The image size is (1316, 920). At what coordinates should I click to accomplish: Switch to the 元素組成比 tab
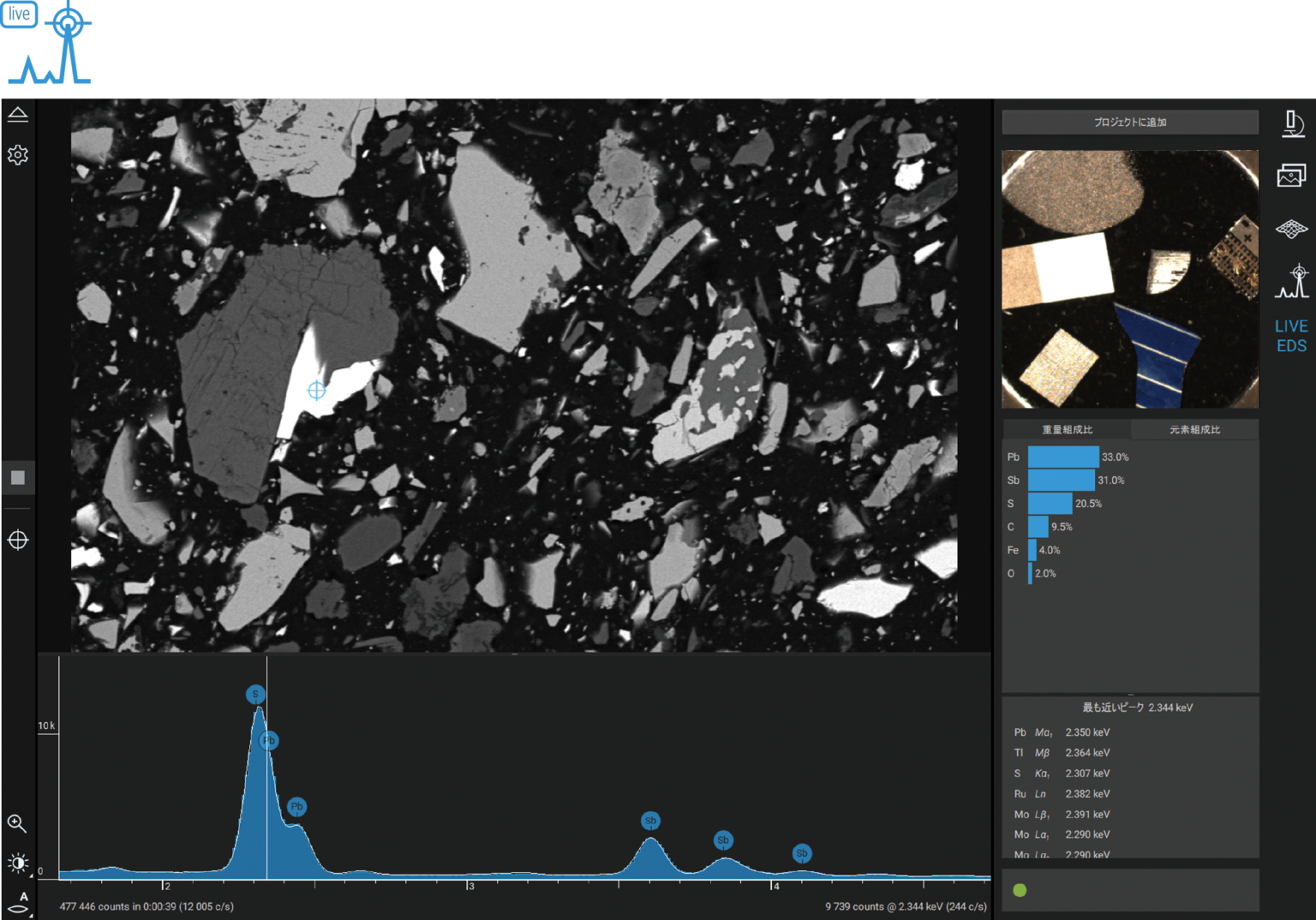pyautogui.click(x=1194, y=429)
